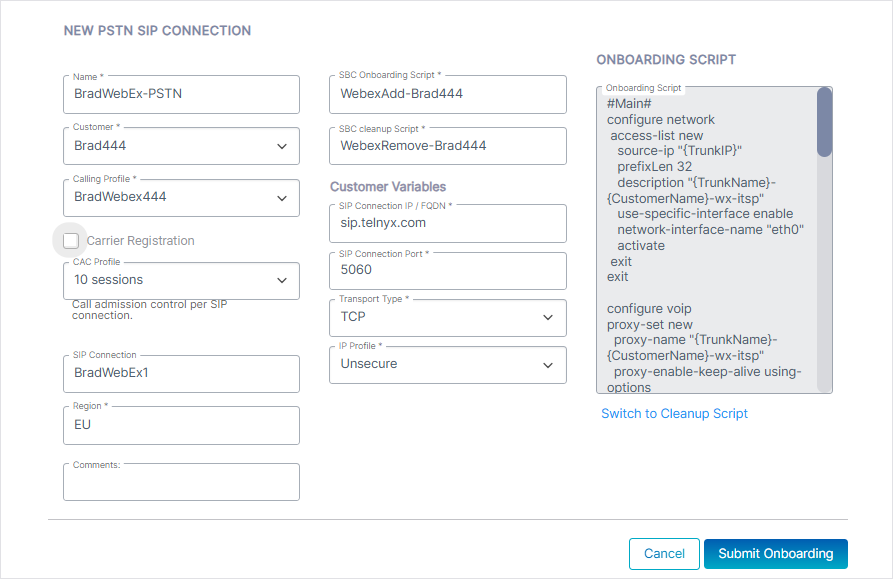Click the Onboarding Script scrollbar thumb

click(824, 122)
